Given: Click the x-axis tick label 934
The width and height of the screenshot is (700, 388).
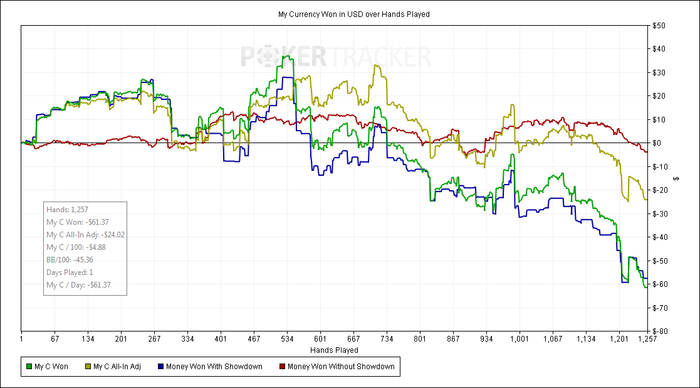Looking at the screenshot, I should [486, 339].
